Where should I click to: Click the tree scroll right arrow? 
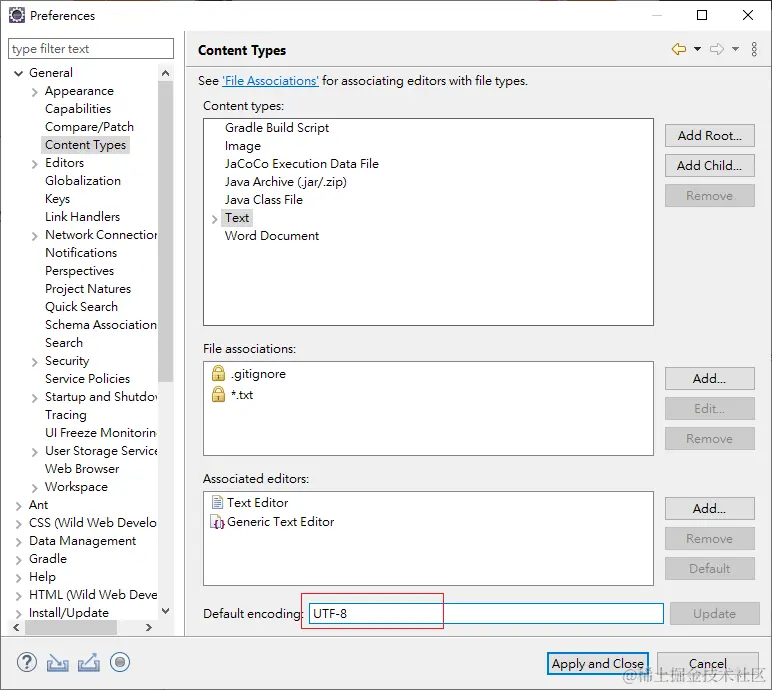click(149, 627)
